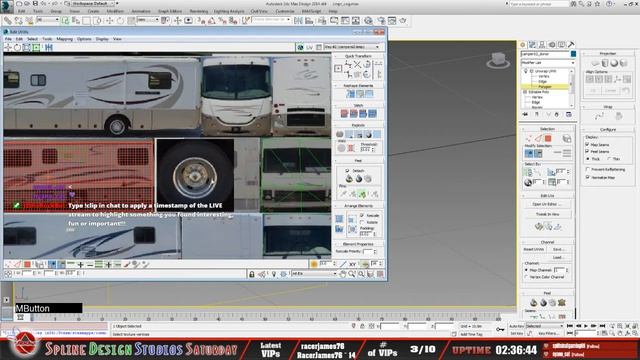Toggle the Prevent Reflattening checkbox
The height and width of the screenshot is (360, 640).
(x=587, y=169)
